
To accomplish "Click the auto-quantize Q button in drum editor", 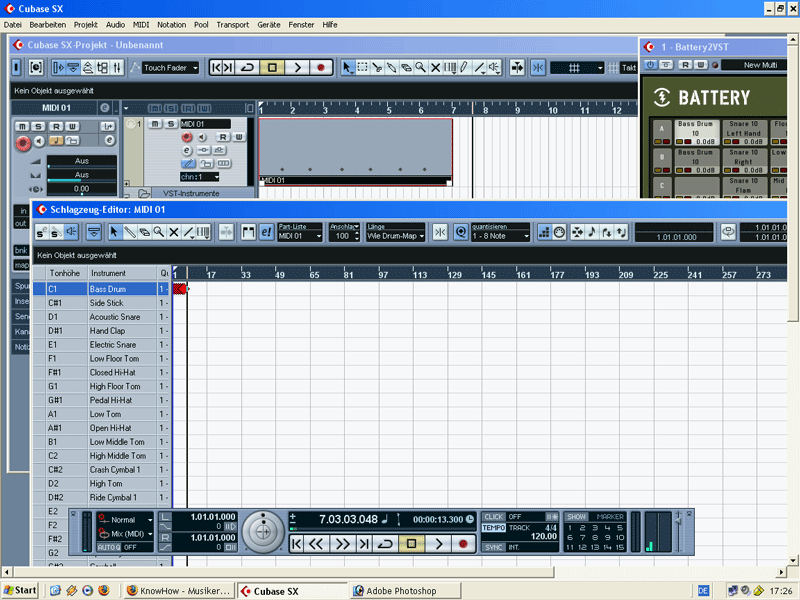I will point(461,233).
